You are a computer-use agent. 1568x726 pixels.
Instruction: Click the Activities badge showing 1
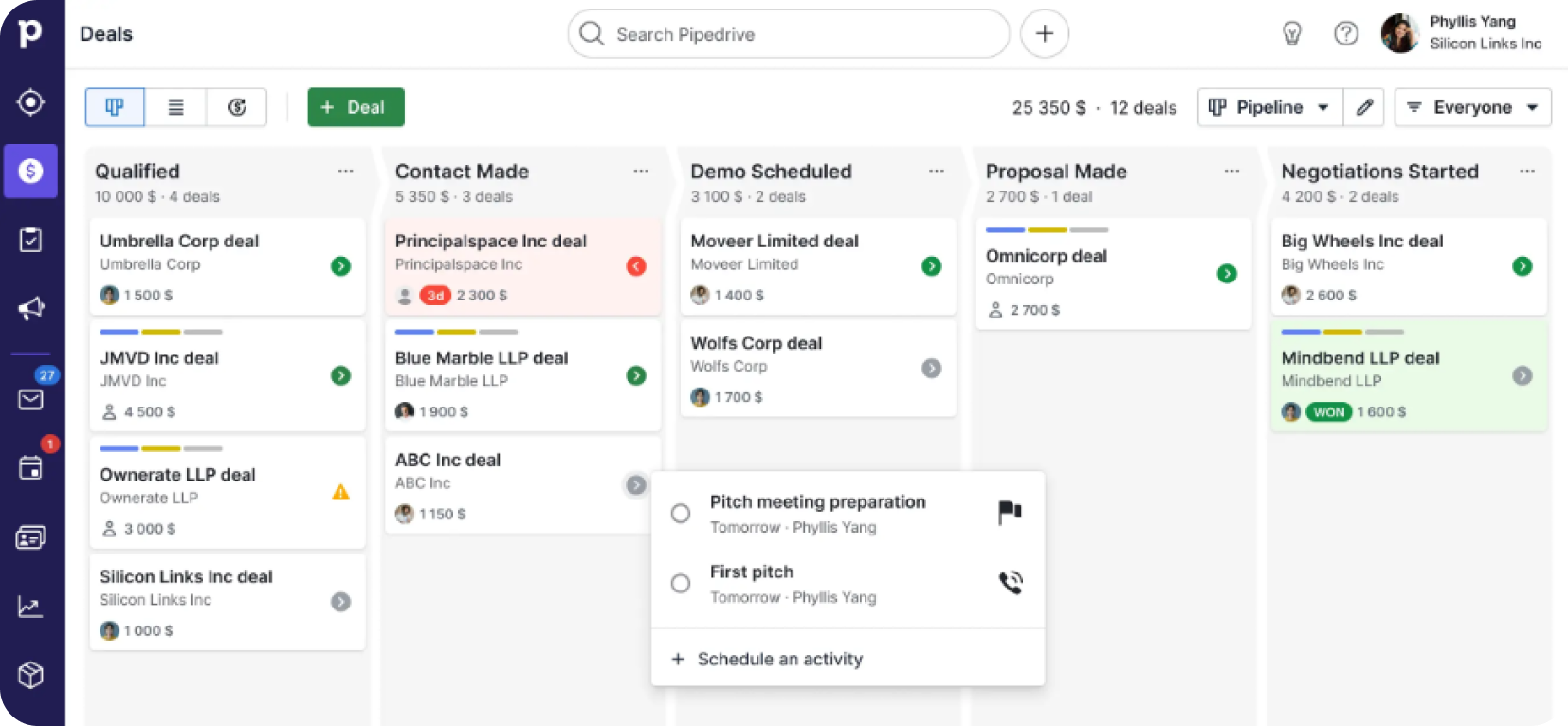[x=49, y=444]
